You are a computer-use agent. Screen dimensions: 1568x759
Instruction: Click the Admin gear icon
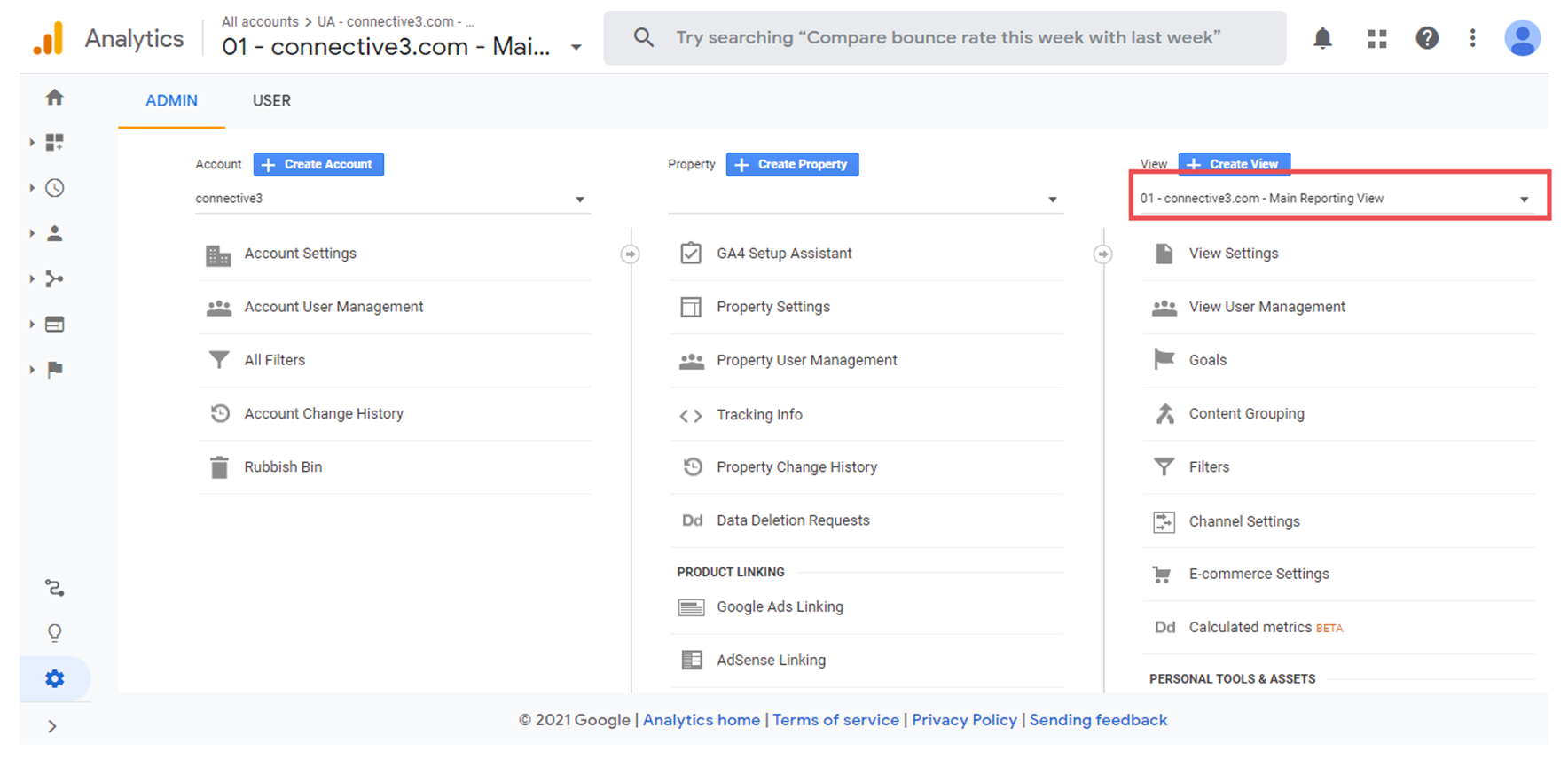55,679
